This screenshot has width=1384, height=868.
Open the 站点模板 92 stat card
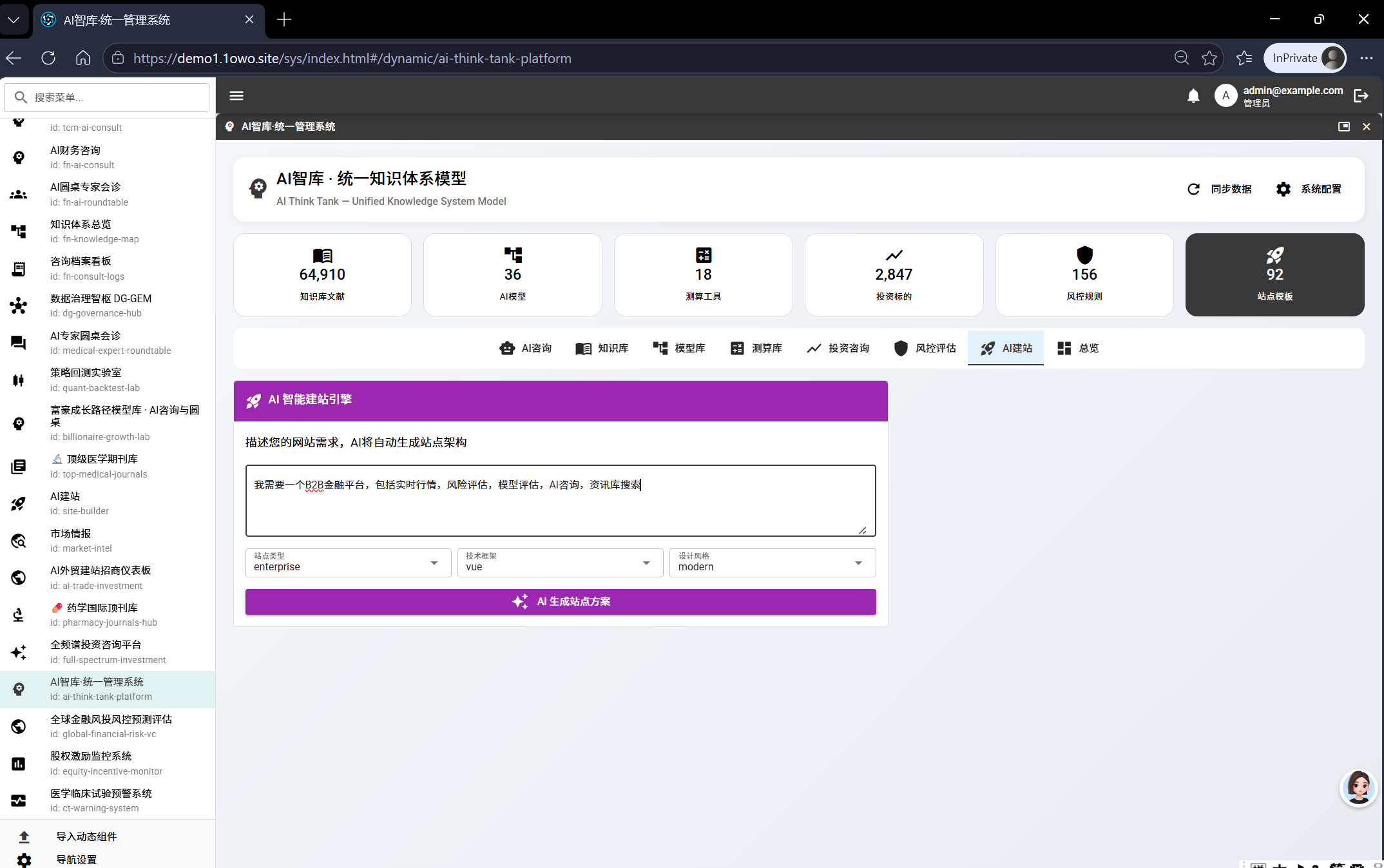[x=1275, y=275]
